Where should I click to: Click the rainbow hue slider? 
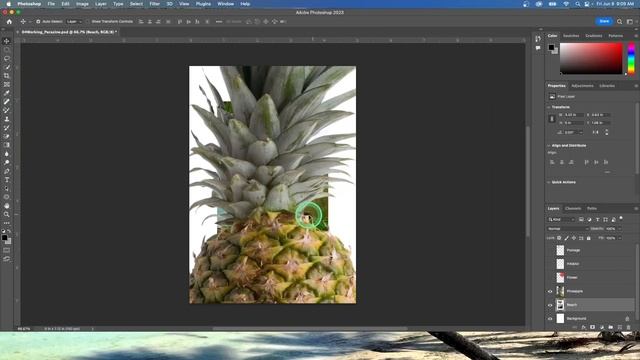(x=631, y=58)
